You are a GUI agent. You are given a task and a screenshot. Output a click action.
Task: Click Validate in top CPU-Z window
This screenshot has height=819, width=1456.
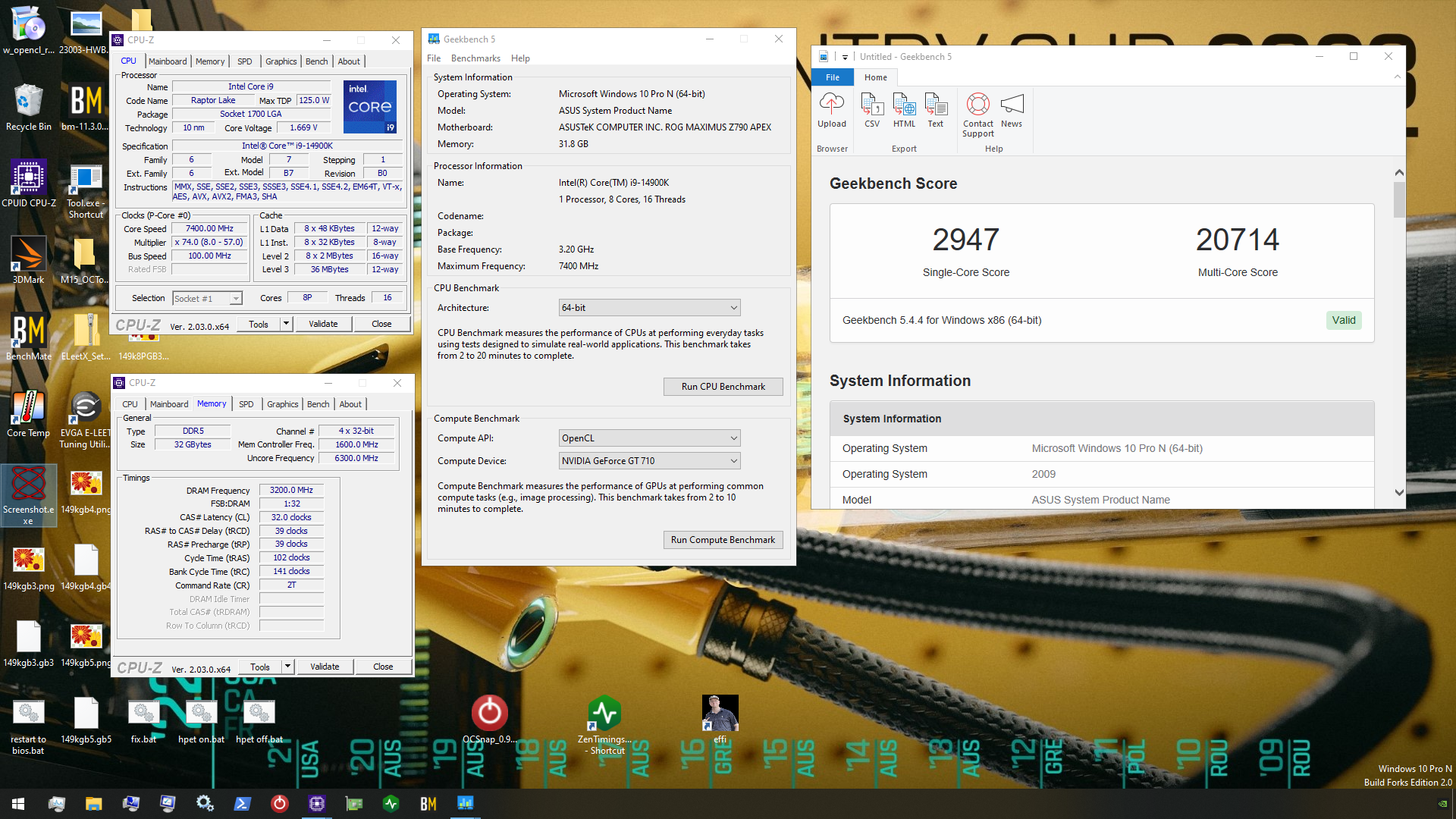point(323,324)
